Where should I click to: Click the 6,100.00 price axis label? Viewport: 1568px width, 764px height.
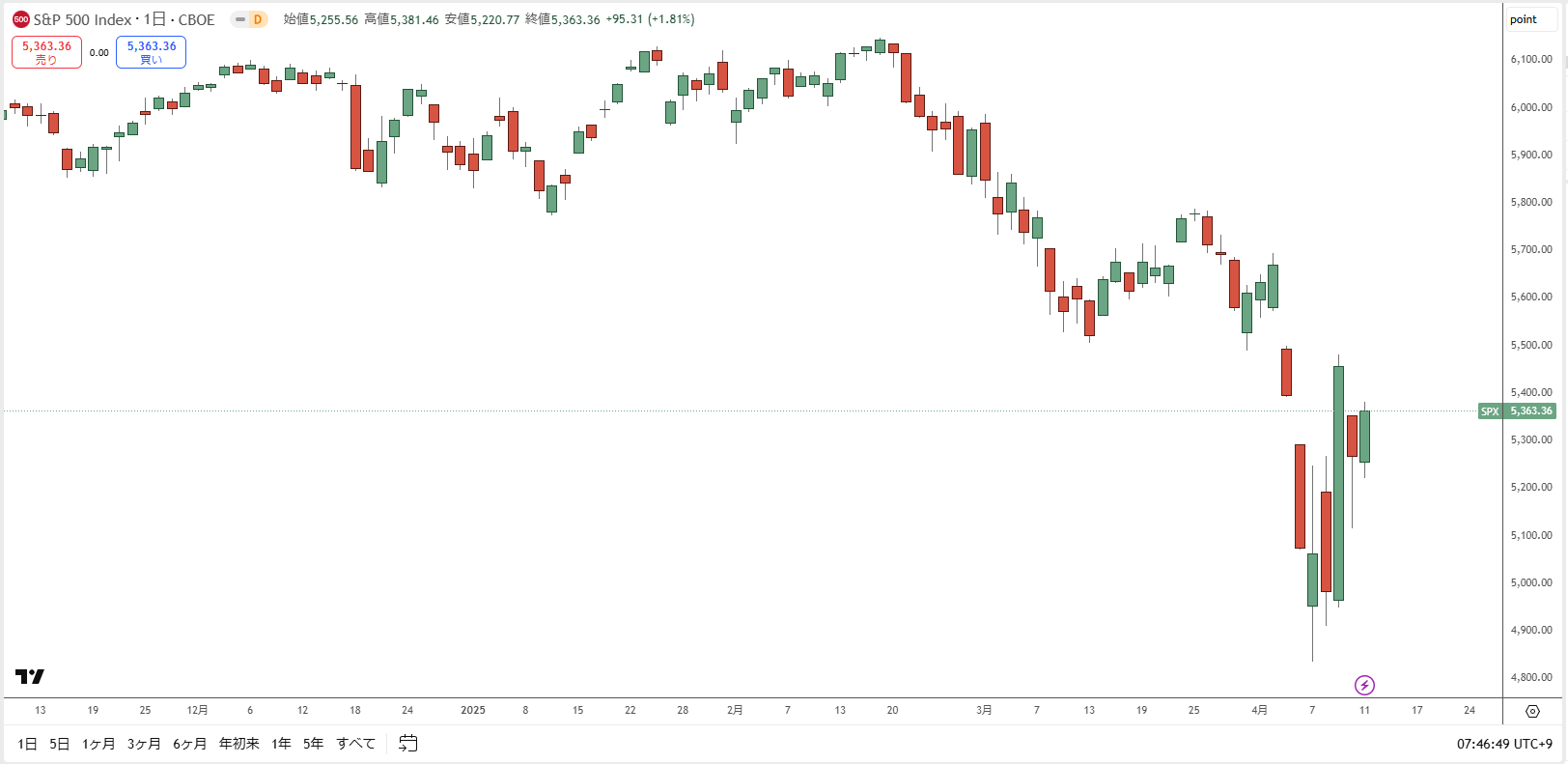1531,60
